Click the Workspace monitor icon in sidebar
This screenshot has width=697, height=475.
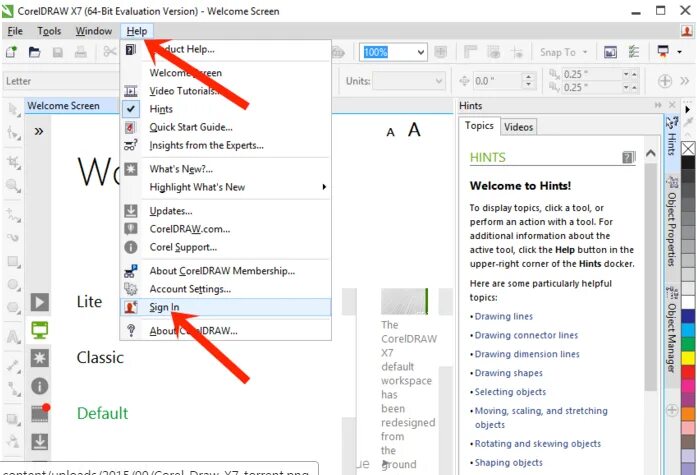point(40,330)
